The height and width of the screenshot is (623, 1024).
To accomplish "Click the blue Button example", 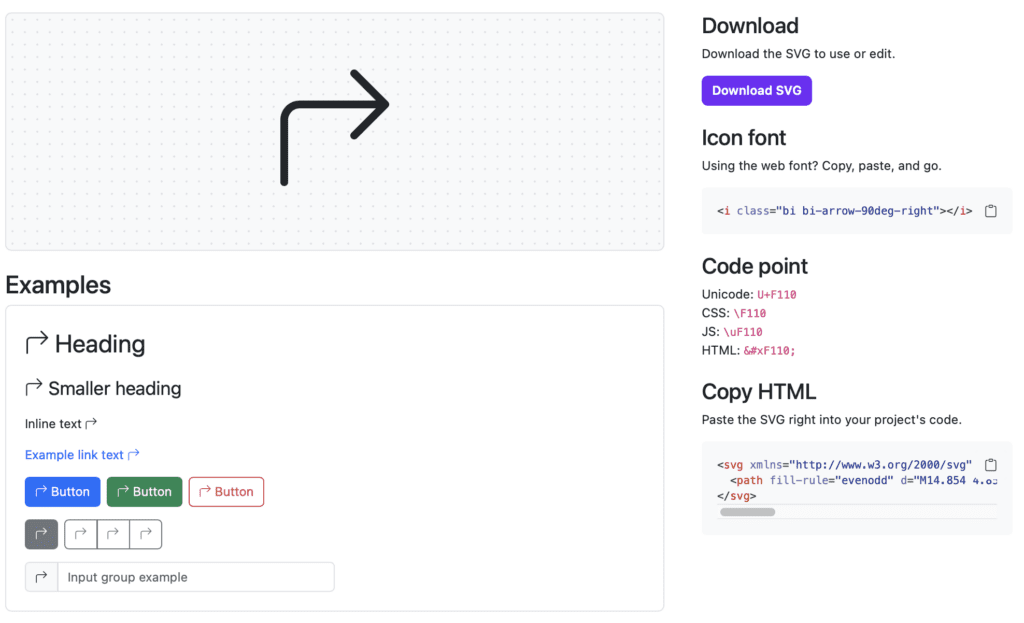I will tap(62, 492).
